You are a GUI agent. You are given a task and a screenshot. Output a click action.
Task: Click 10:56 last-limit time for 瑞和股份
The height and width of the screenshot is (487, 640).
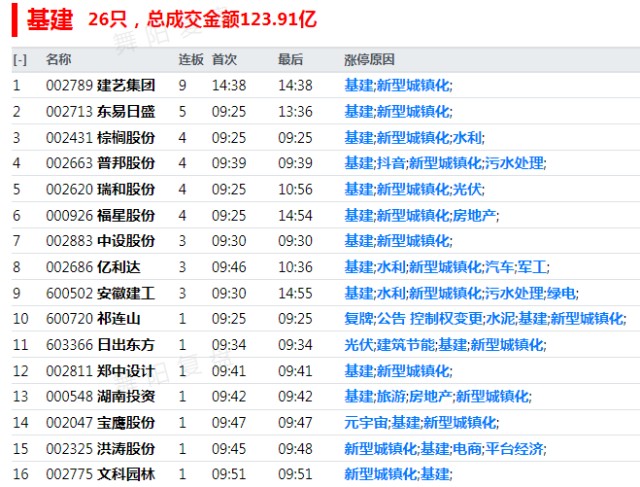pyautogui.click(x=296, y=189)
